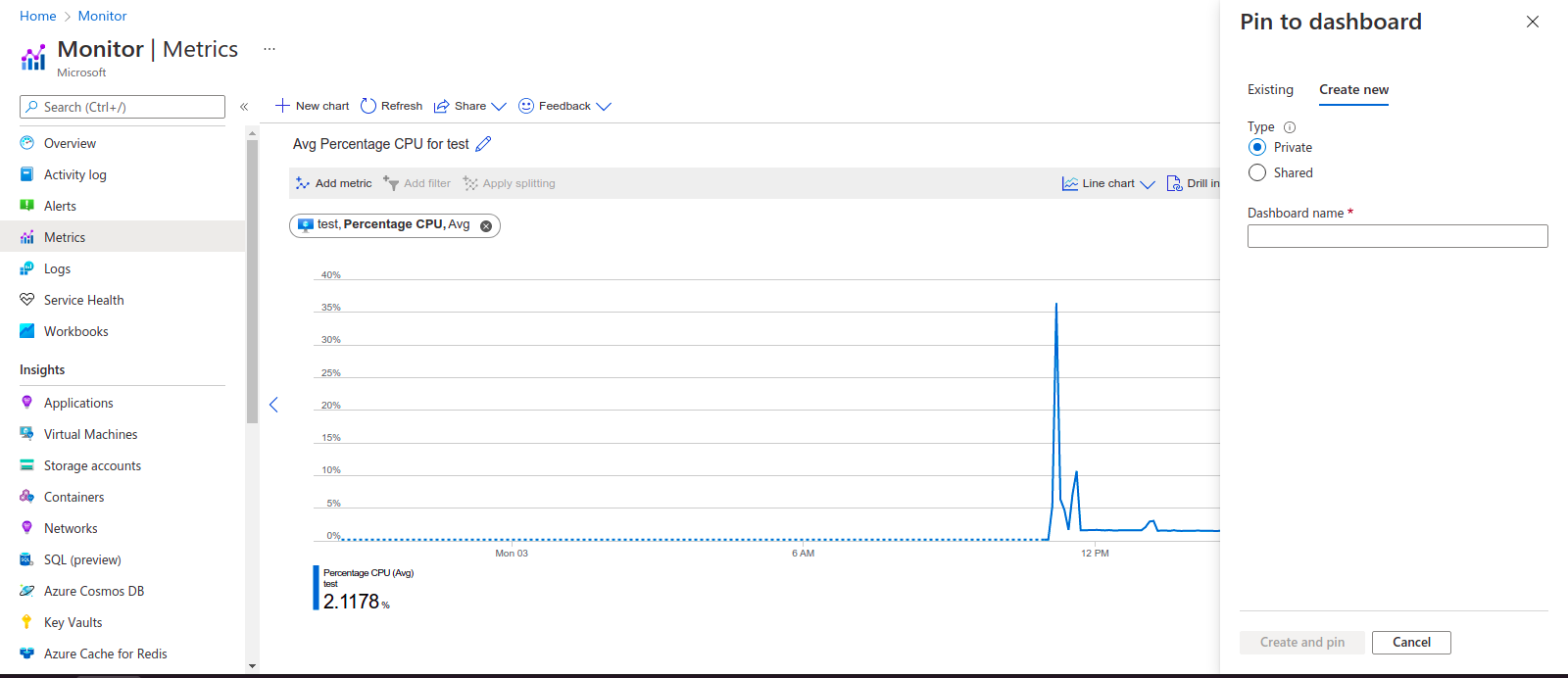Click the sidebar scroll down arrow

pyautogui.click(x=252, y=666)
